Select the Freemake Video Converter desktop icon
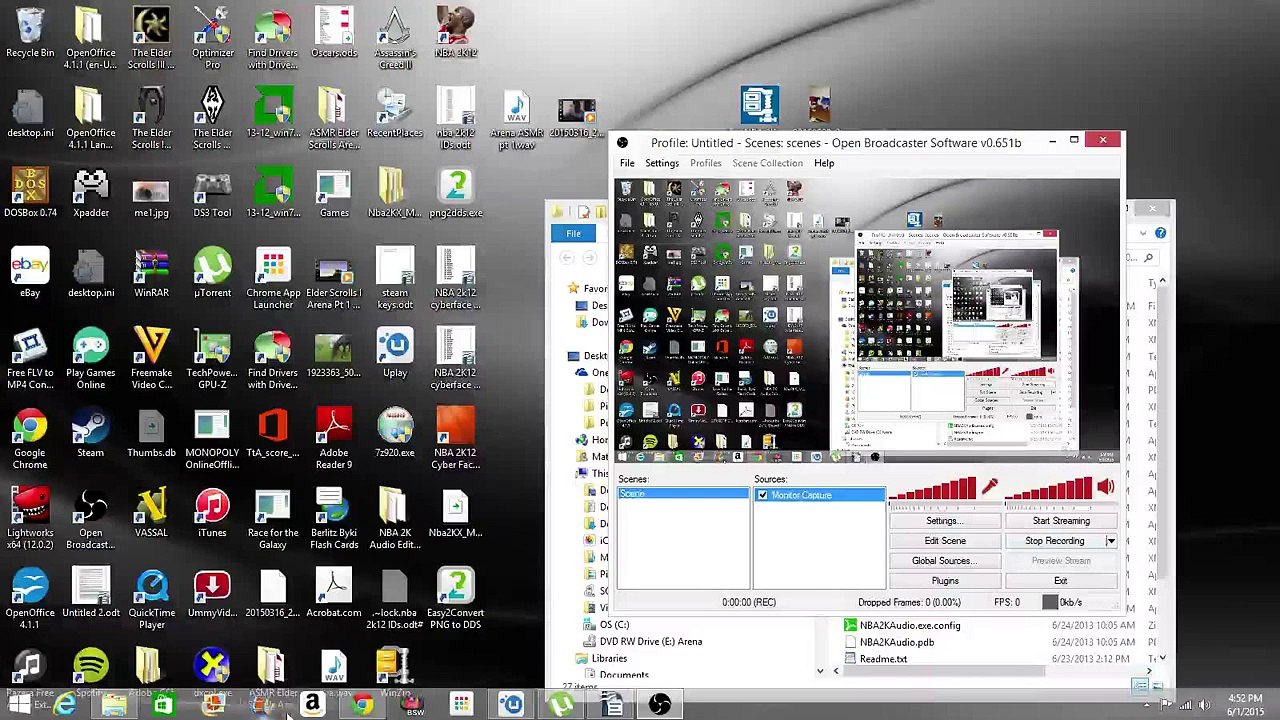The height and width of the screenshot is (720, 1280). pyautogui.click(x=152, y=359)
